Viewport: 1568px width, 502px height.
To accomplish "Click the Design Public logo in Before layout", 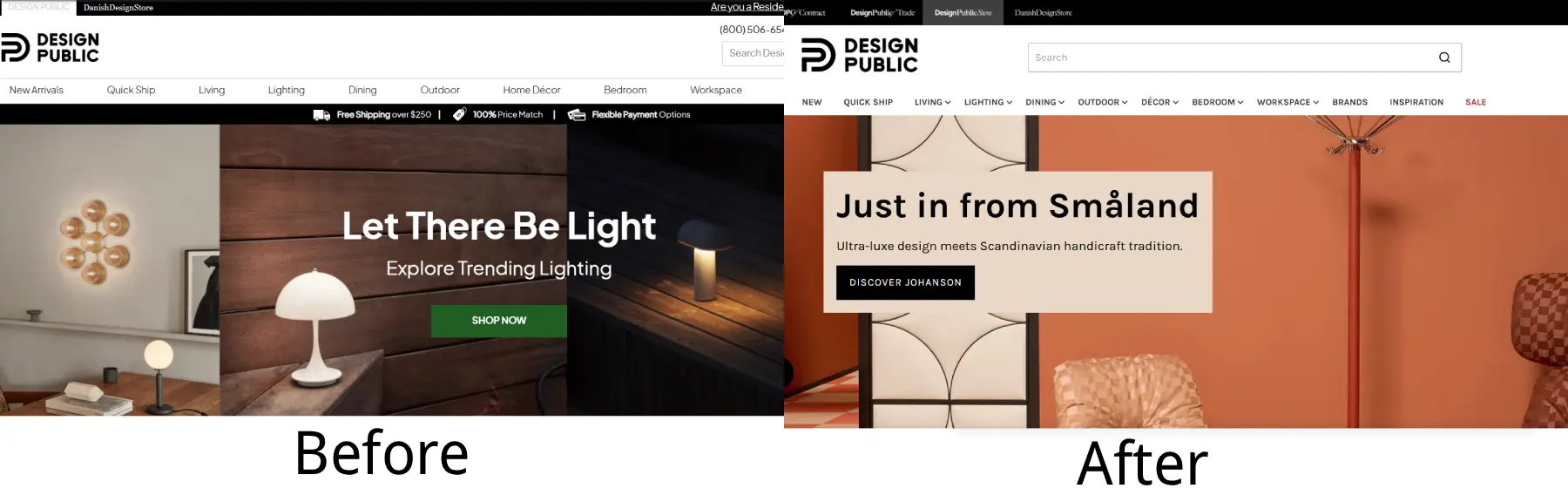I will (x=51, y=48).
